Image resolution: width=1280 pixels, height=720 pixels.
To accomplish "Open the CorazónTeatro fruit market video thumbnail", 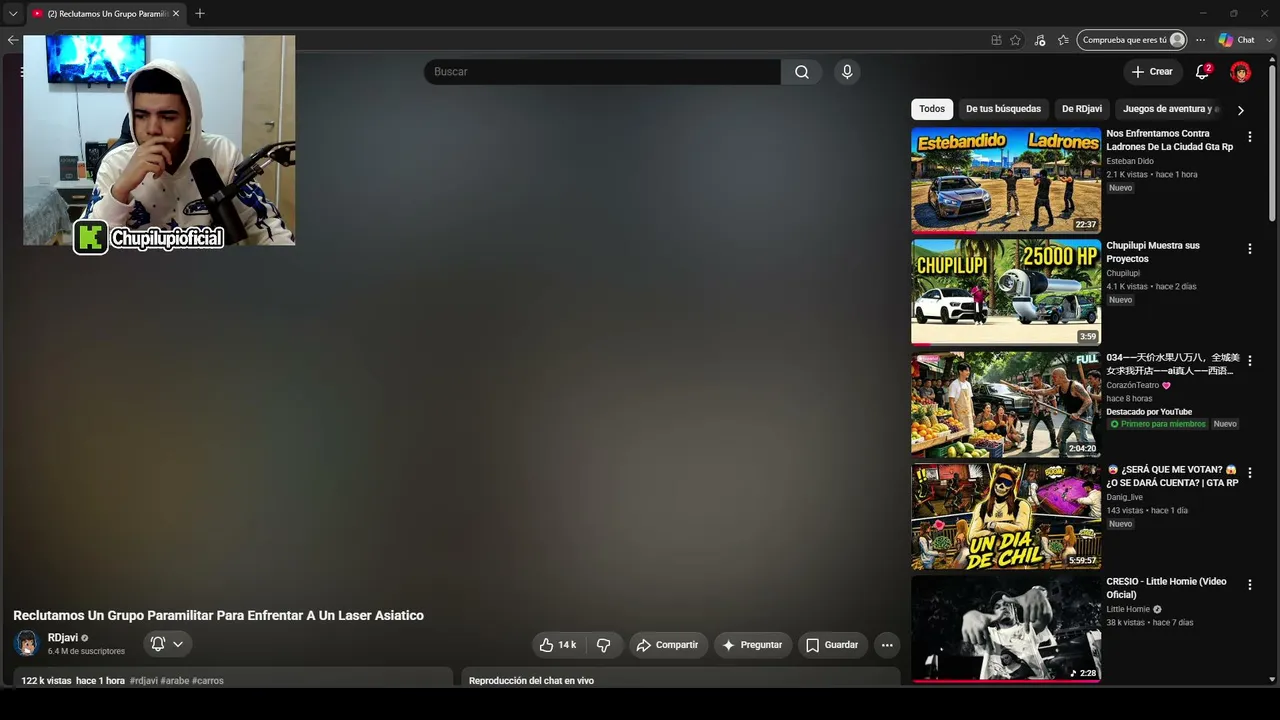I will pos(1006,404).
